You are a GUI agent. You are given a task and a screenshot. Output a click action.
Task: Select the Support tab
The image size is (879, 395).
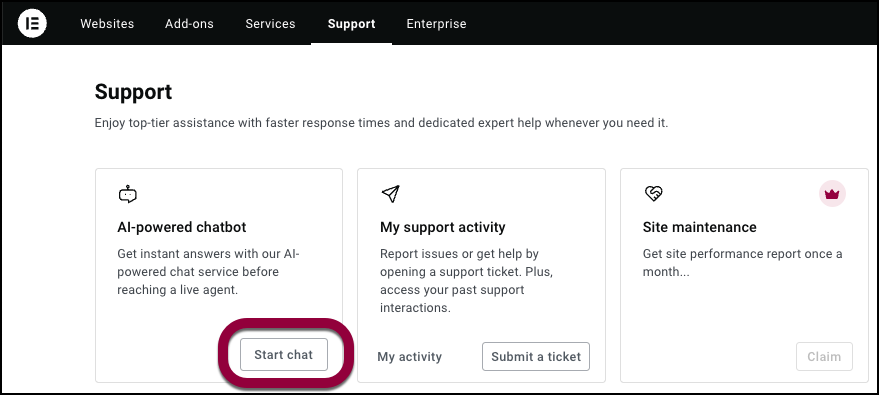[351, 24]
